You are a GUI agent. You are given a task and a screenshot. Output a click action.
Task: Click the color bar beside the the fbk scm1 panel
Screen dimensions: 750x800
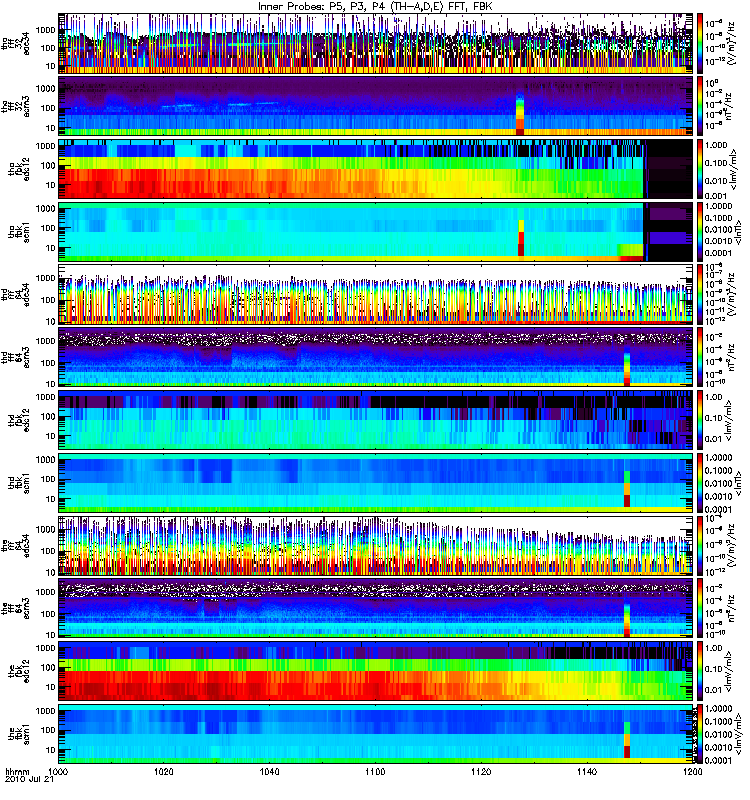pos(699,734)
